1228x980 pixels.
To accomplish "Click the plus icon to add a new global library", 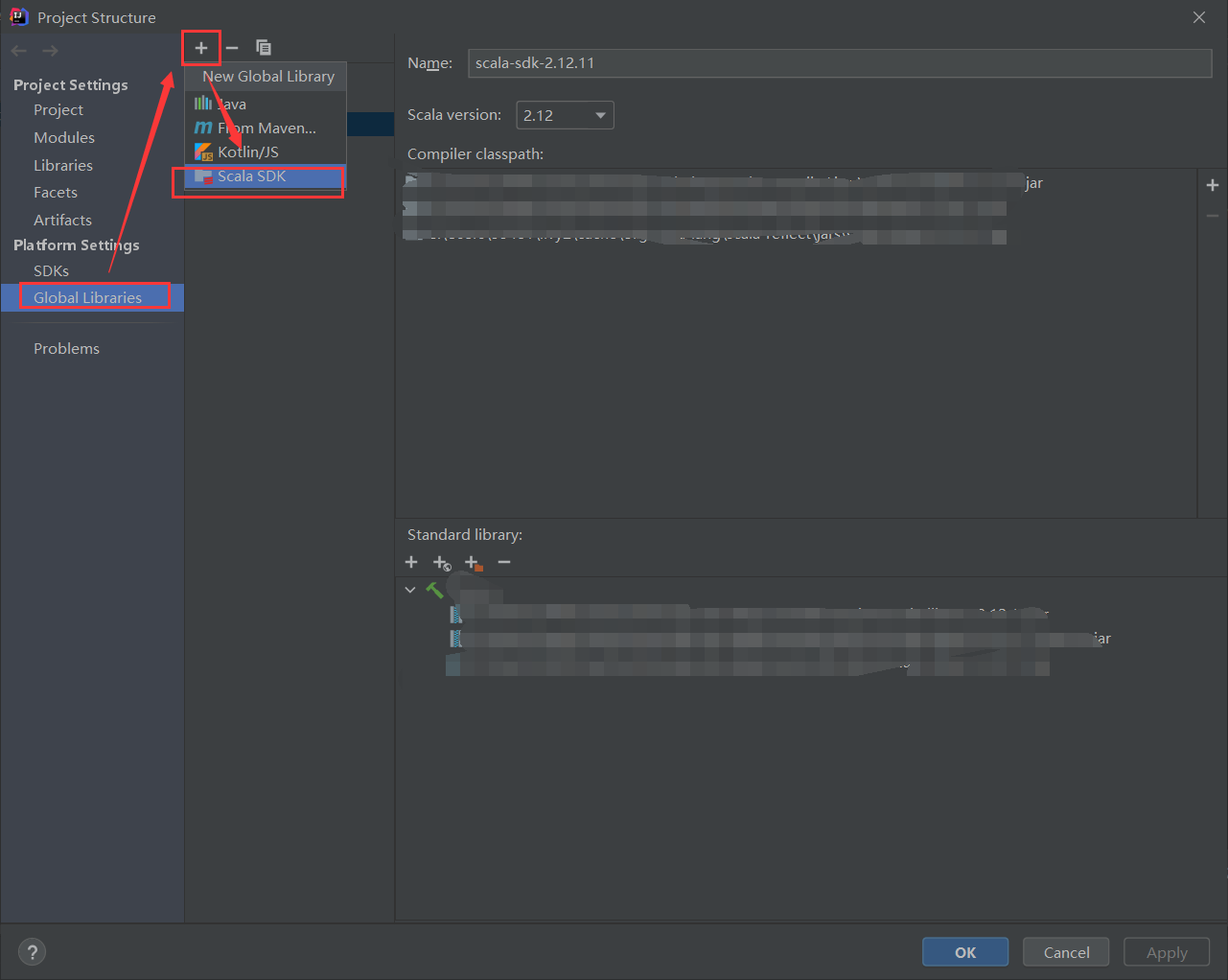I will (x=201, y=47).
